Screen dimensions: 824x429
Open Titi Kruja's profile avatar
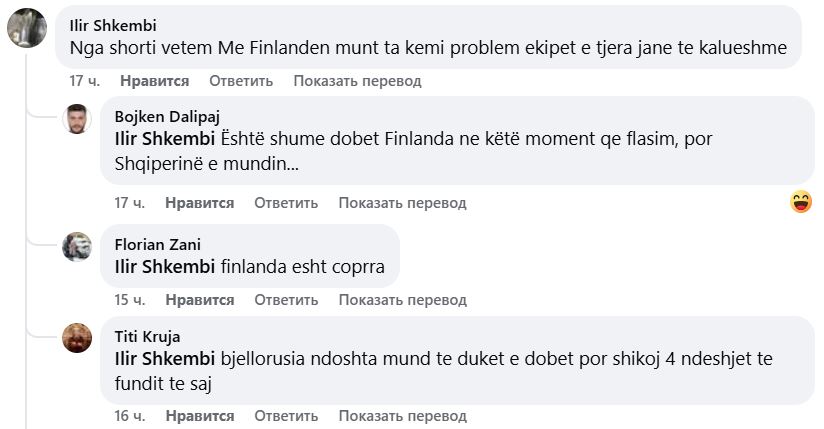tap(77, 338)
